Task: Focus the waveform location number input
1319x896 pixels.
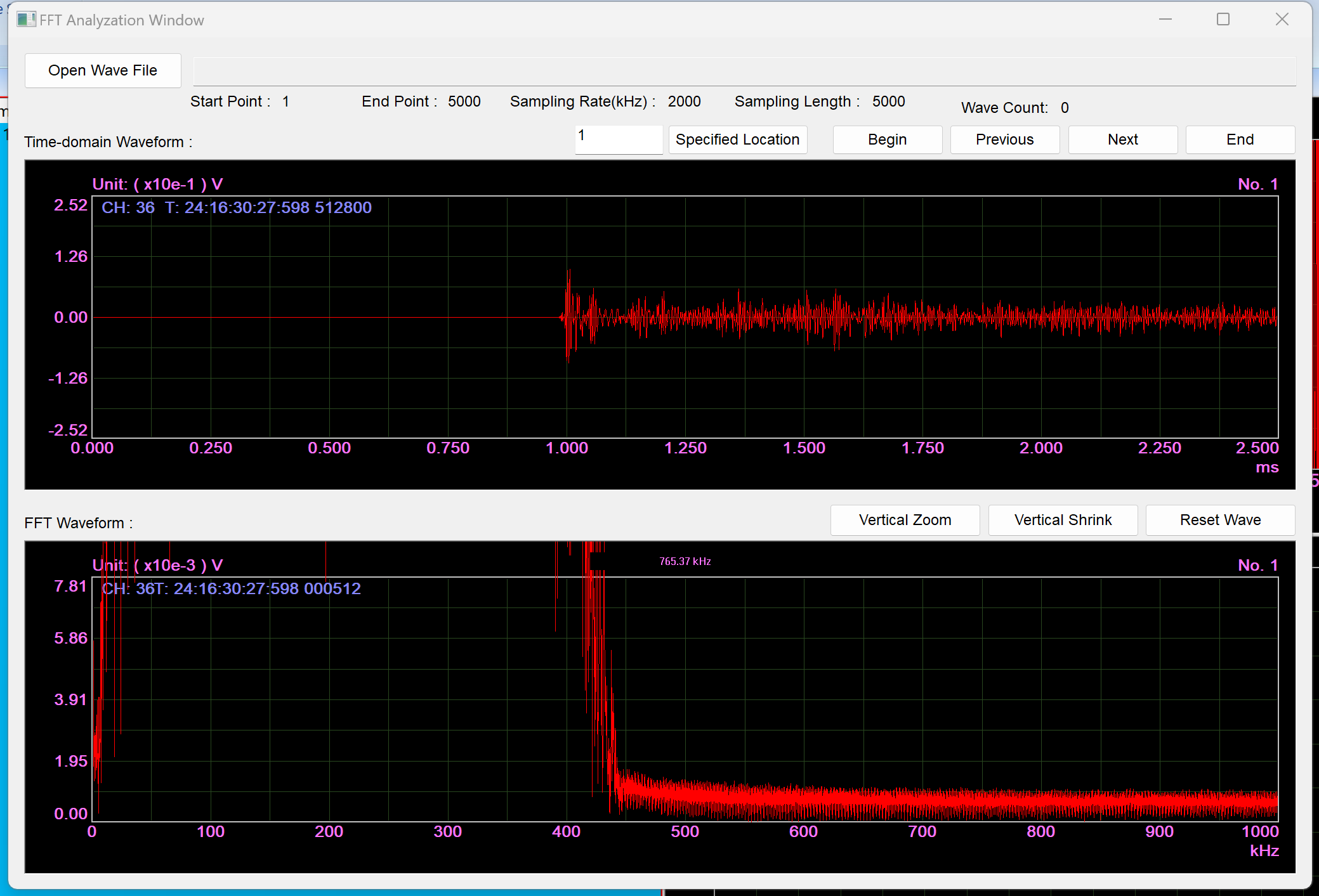Action: click(619, 140)
